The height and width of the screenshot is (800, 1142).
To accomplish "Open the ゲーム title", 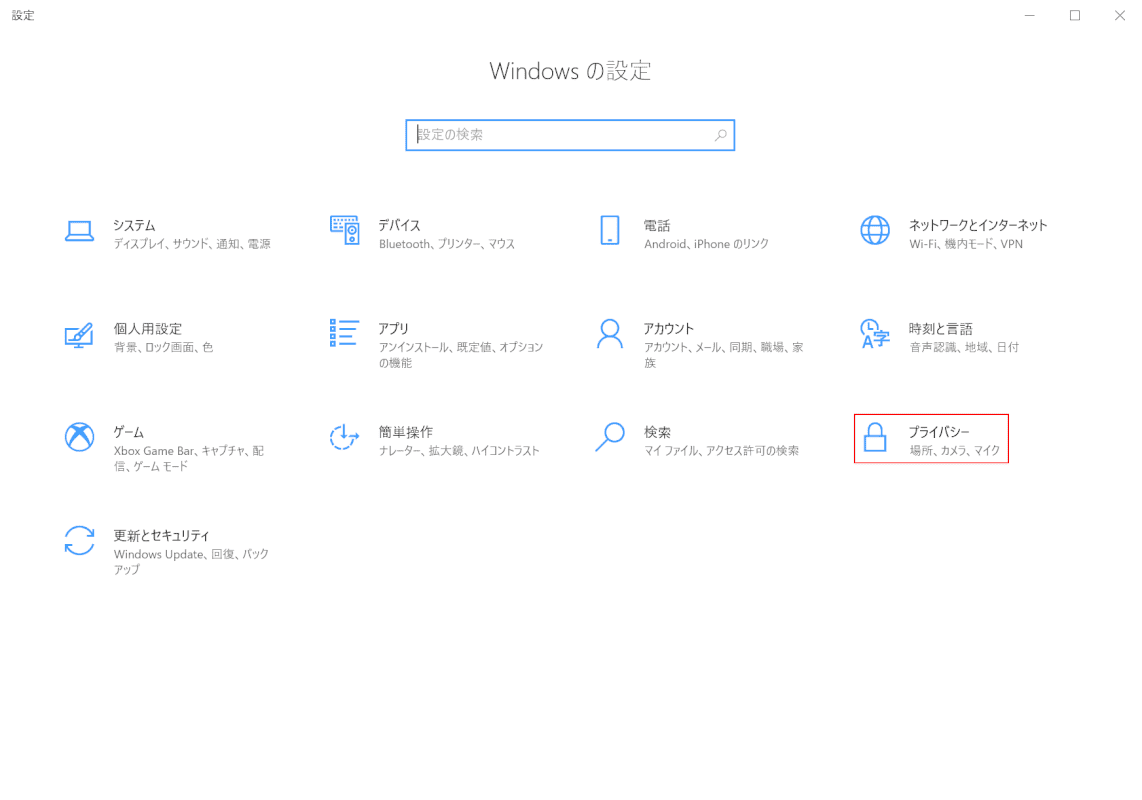I will pyautogui.click(x=128, y=432).
